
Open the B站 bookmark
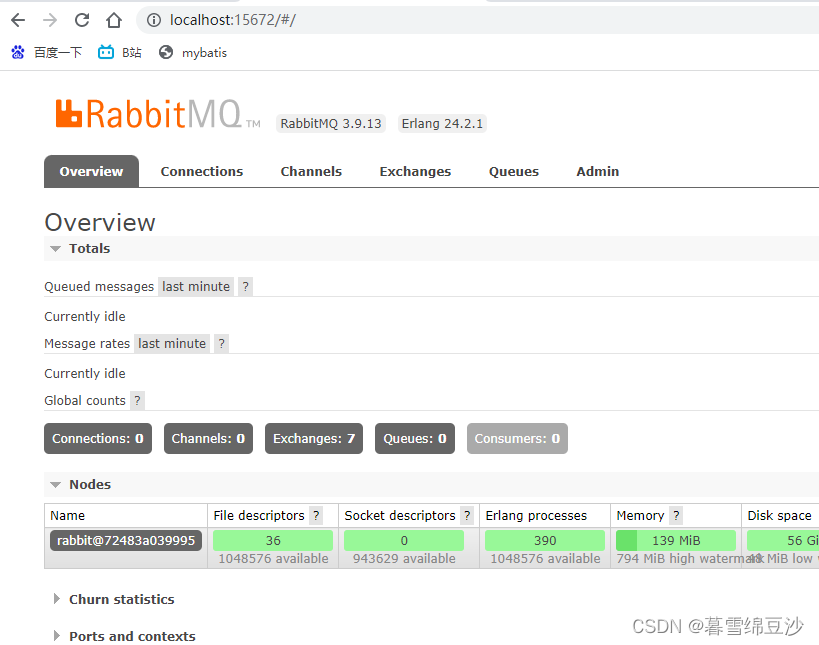point(120,52)
